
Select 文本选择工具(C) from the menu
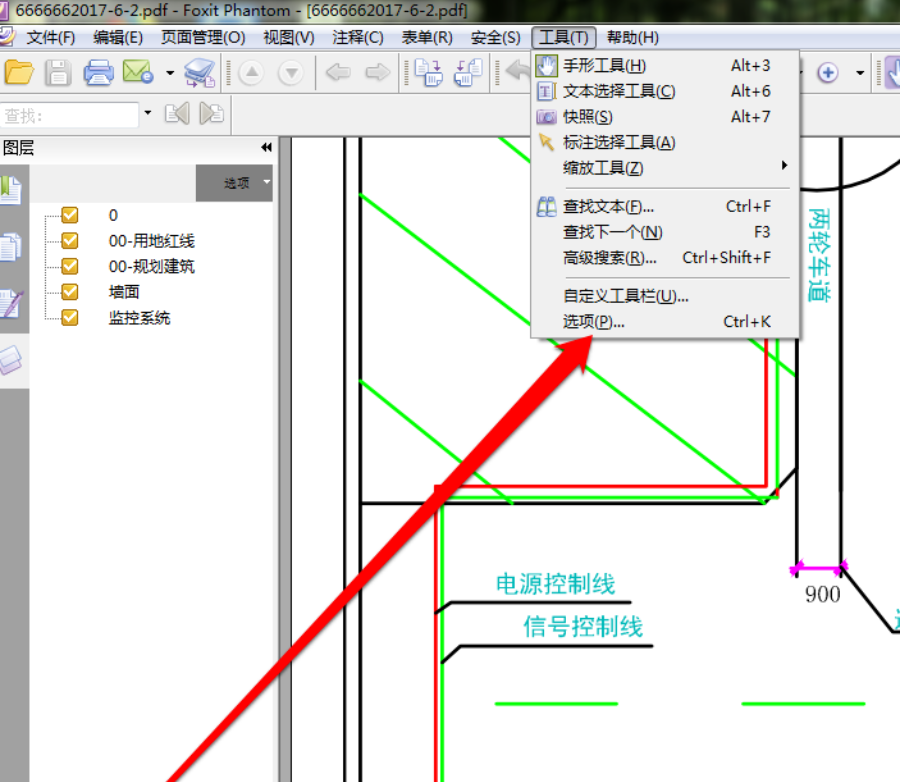(665, 91)
